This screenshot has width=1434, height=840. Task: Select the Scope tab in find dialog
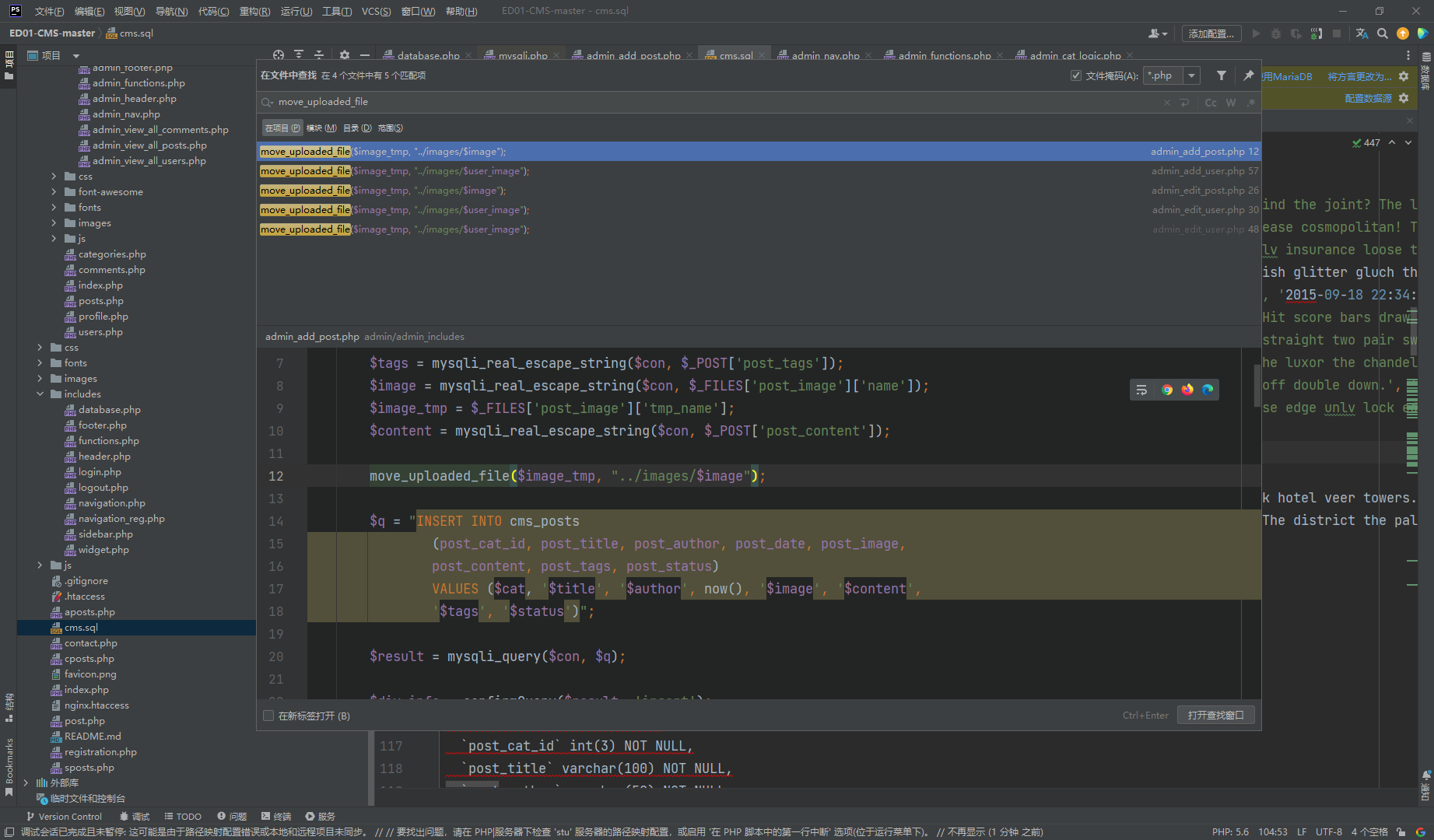(390, 128)
